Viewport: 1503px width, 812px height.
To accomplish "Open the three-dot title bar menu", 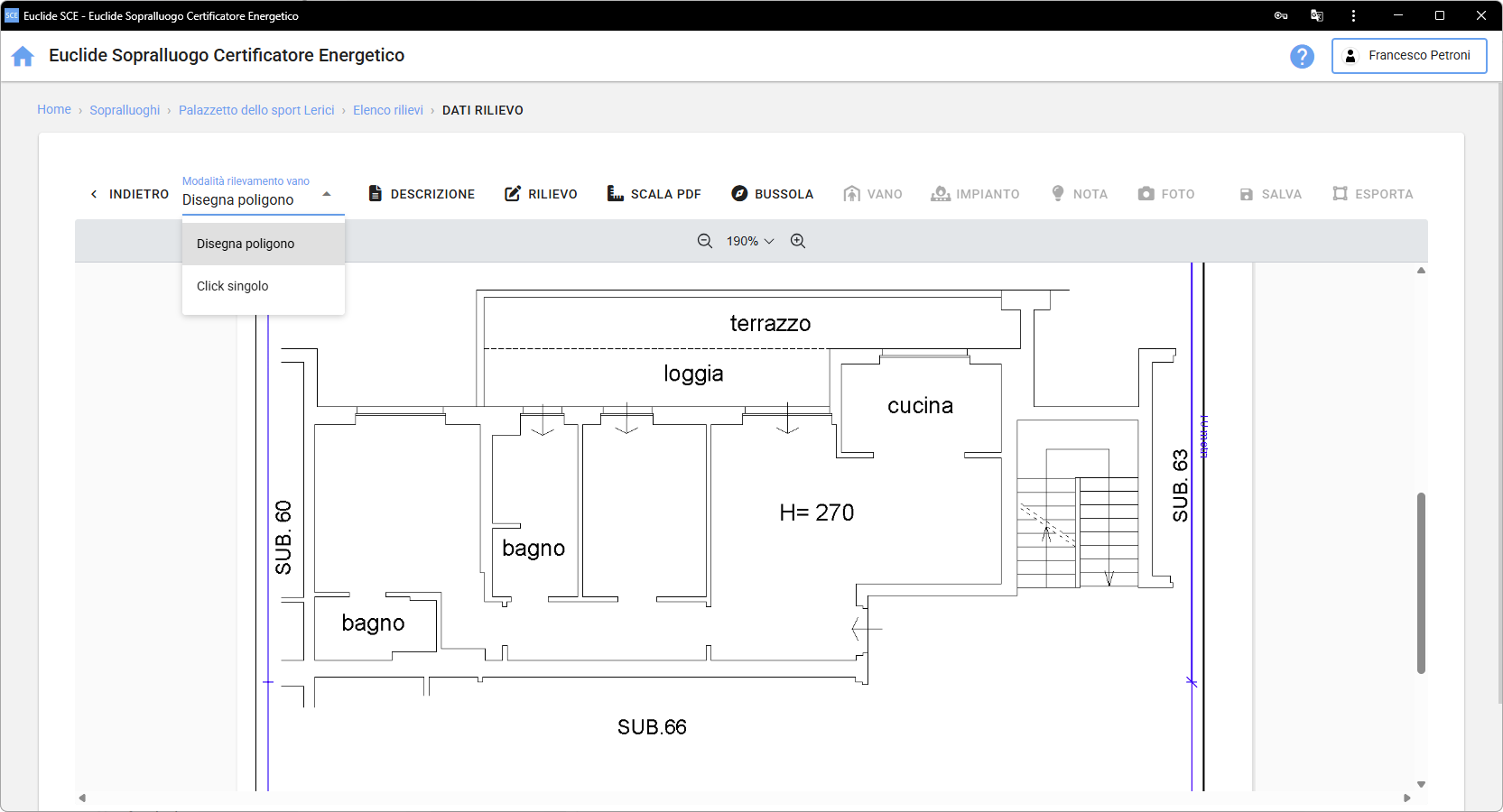I will (1353, 15).
